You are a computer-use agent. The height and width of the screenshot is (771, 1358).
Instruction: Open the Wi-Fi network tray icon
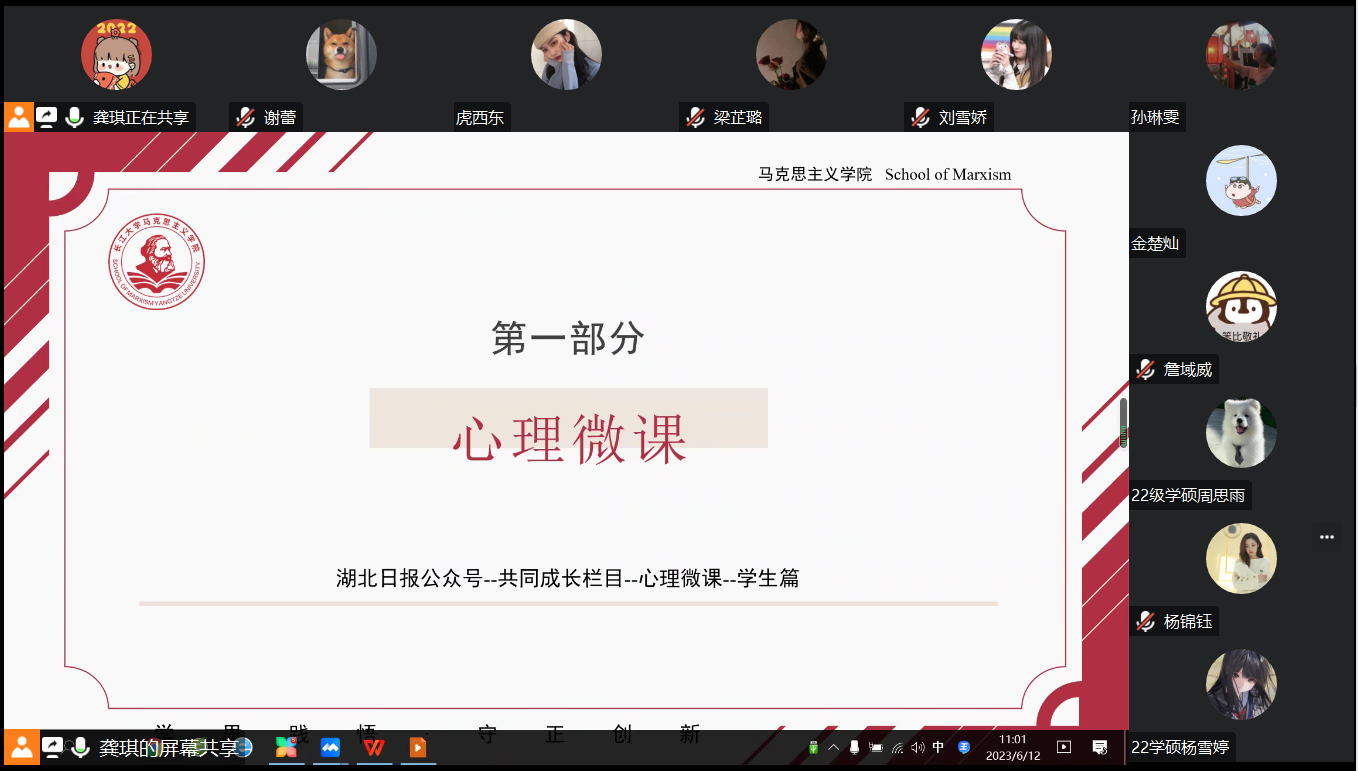[x=897, y=747]
